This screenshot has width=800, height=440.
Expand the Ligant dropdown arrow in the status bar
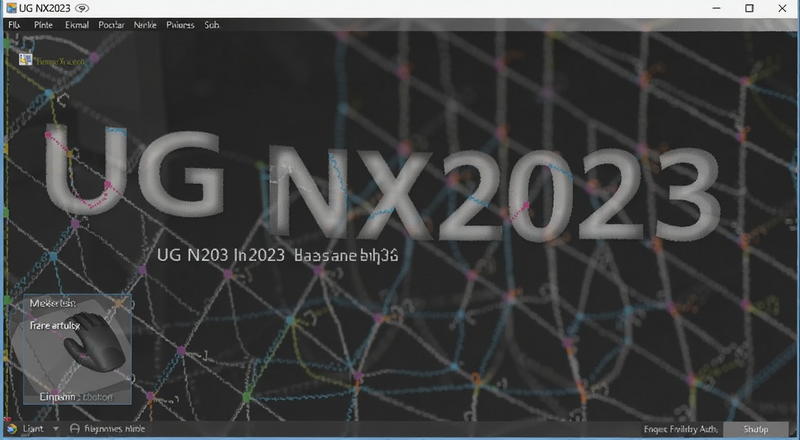coord(56,429)
